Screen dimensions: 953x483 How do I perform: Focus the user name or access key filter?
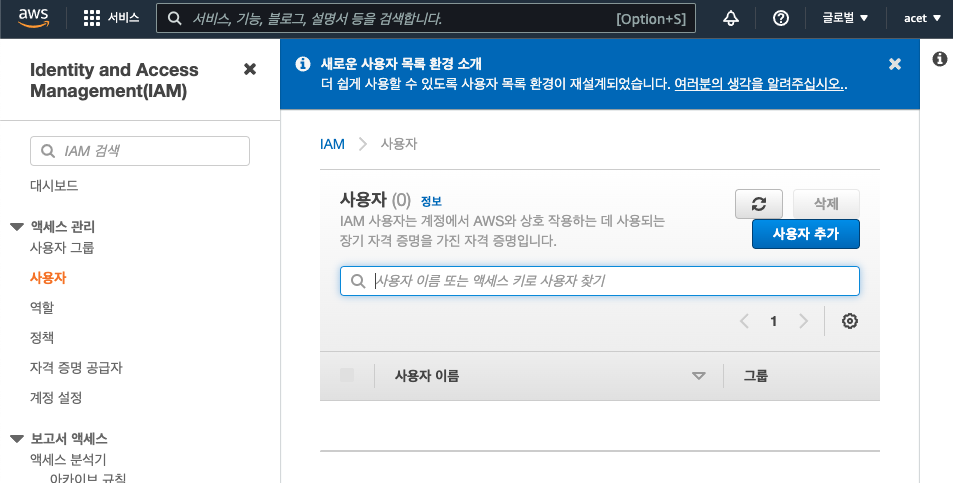[x=600, y=281]
